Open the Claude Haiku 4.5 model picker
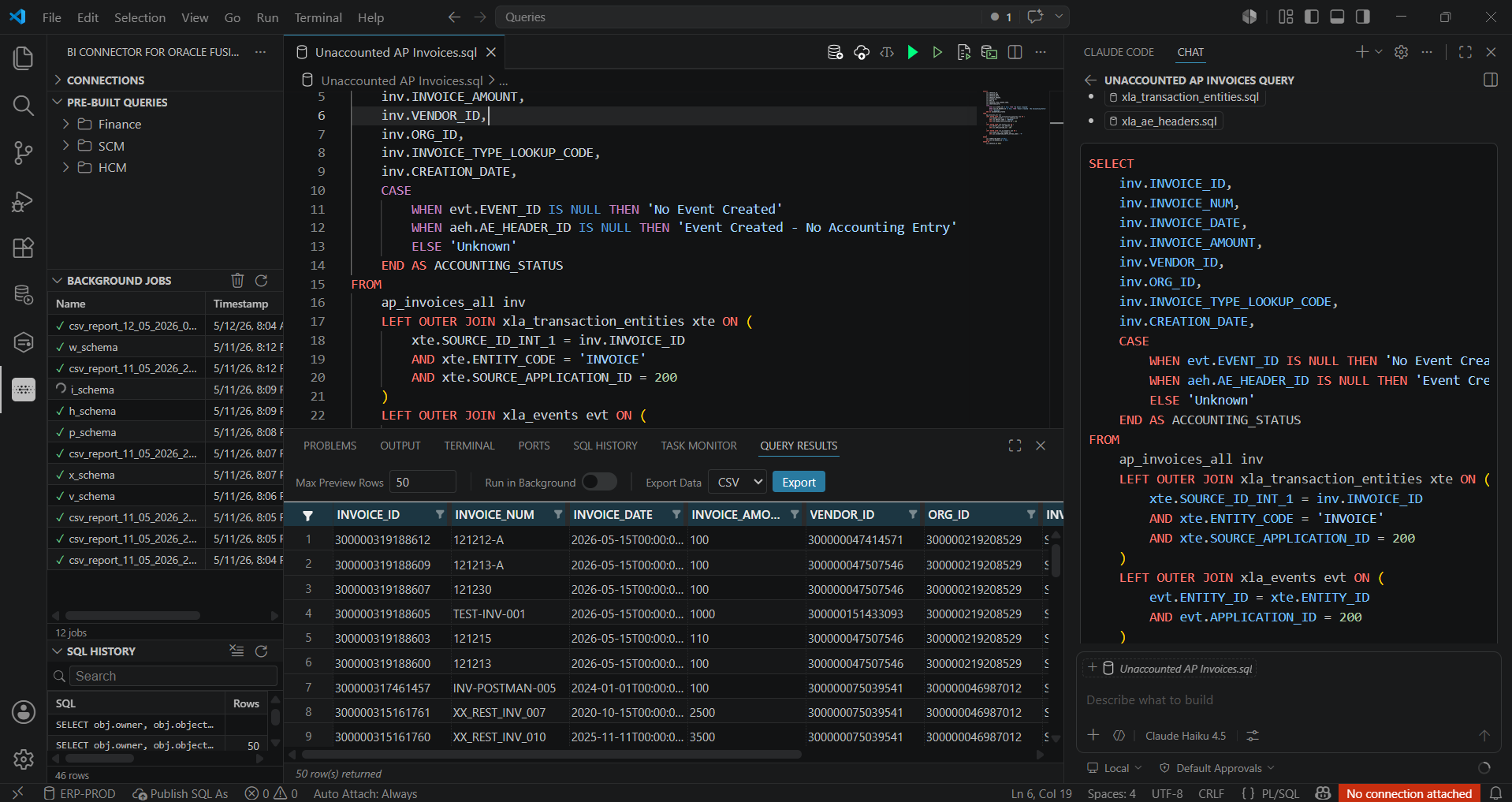Screen dimensions: 1512x802 click(1185, 736)
